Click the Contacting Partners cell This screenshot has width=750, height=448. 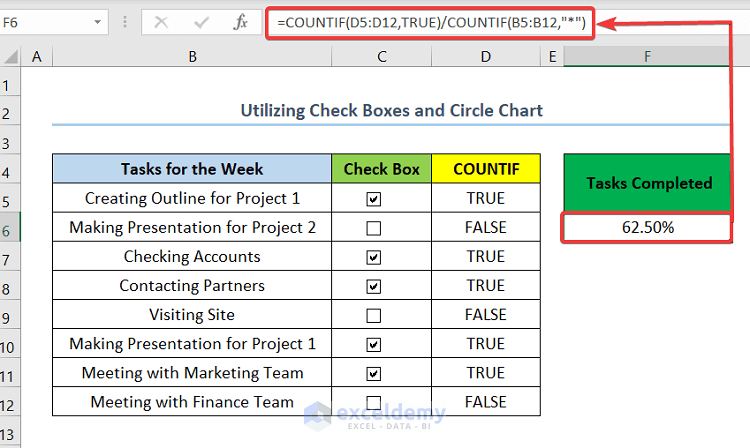(192, 285)
